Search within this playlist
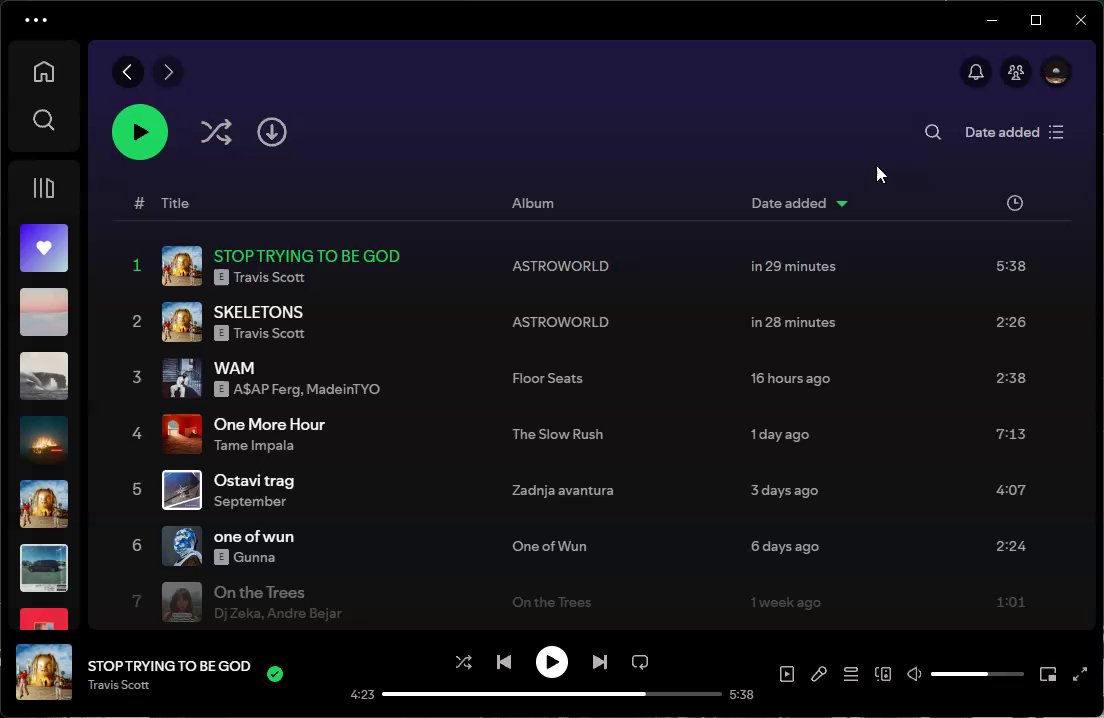Screen dimensions: 1104x718 [933, 132]
